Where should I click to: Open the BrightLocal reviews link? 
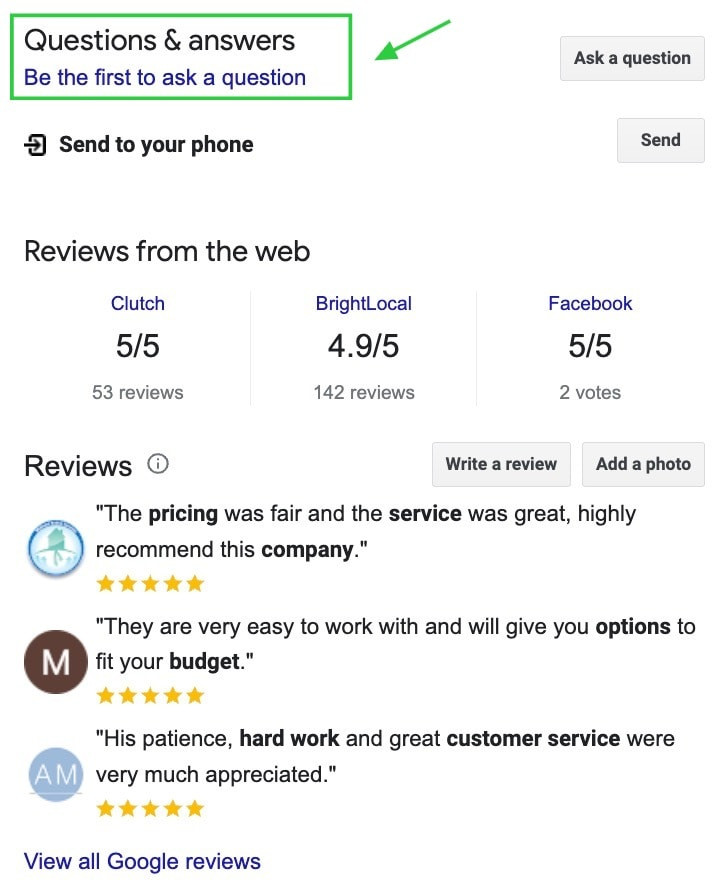coord(364,304)
